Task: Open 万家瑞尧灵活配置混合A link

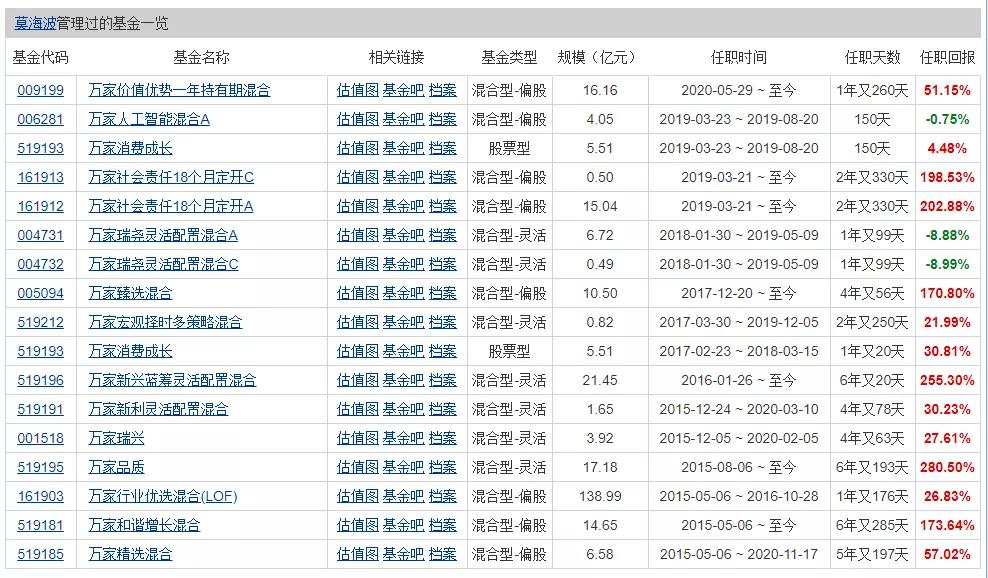Action: (x=163, y=235)
